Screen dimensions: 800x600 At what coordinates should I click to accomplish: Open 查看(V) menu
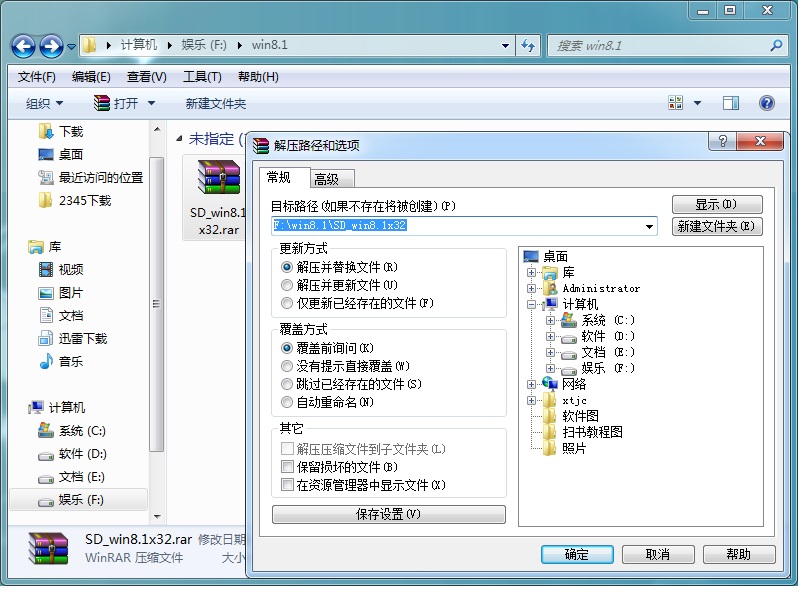tap(146, 77)
